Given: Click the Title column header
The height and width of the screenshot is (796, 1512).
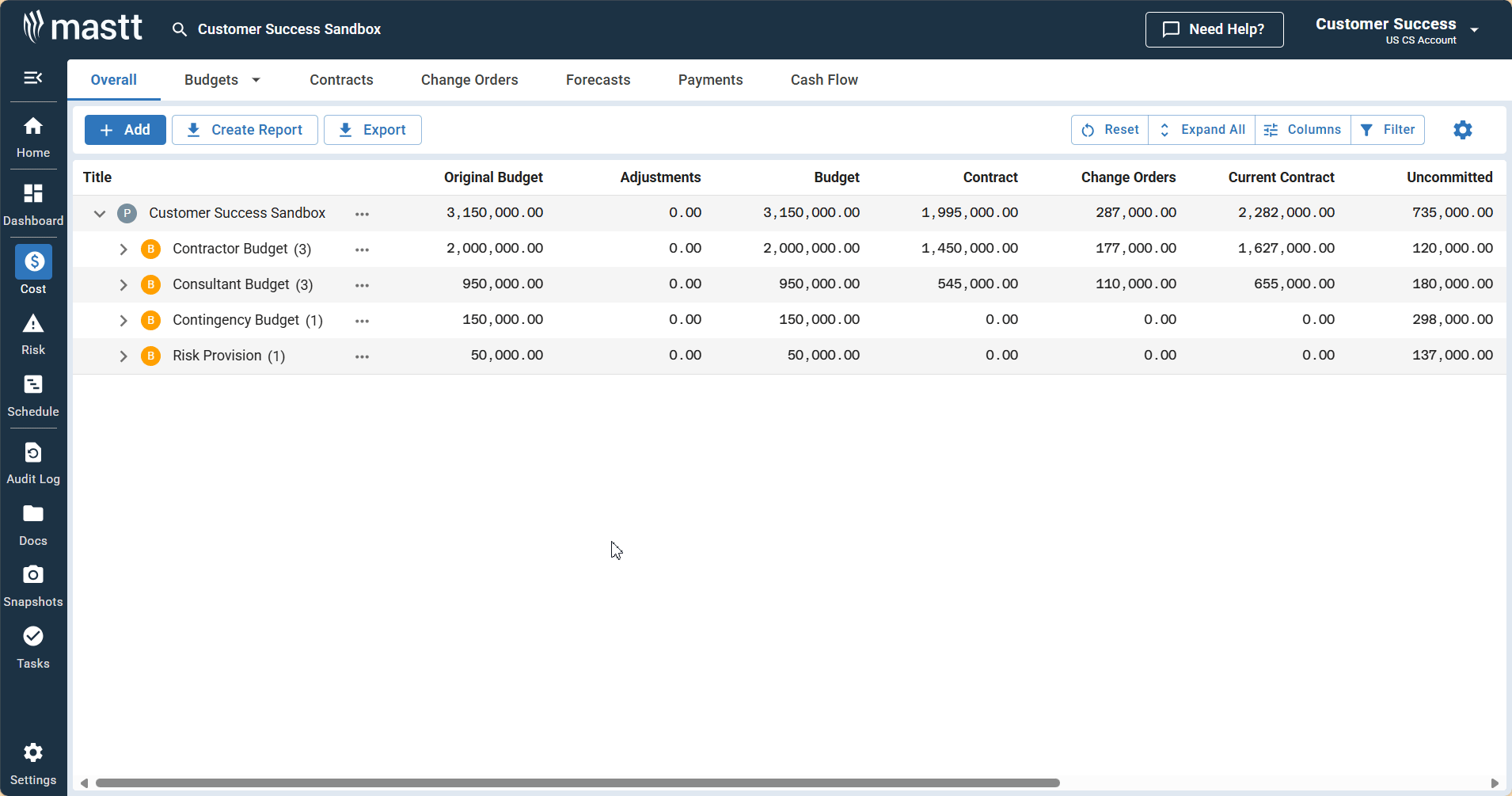Looking at the screenshot, I should 97,177.
